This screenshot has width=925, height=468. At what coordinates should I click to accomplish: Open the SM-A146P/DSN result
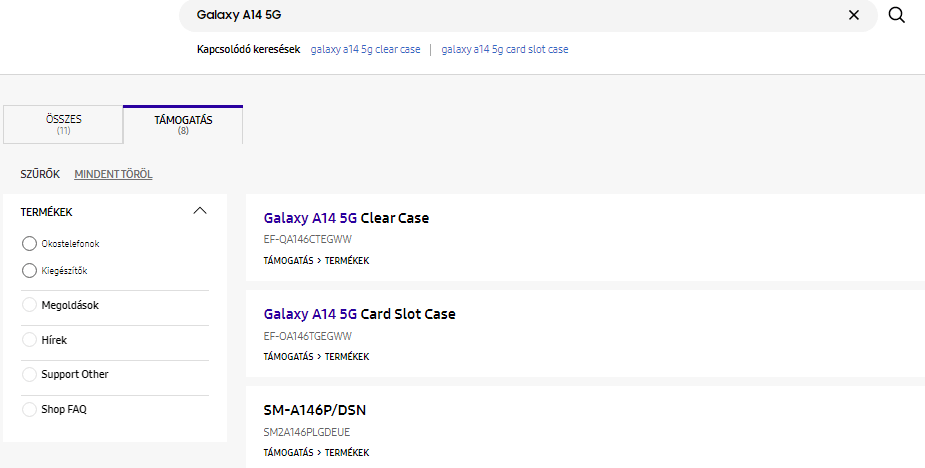point(316,410)
